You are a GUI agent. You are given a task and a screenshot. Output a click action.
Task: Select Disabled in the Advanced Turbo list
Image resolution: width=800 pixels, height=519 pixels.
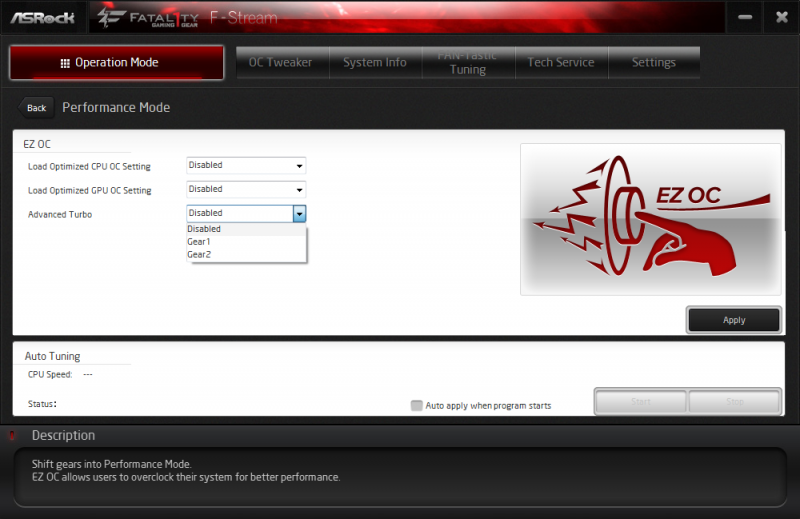click(x=246, y=229)
